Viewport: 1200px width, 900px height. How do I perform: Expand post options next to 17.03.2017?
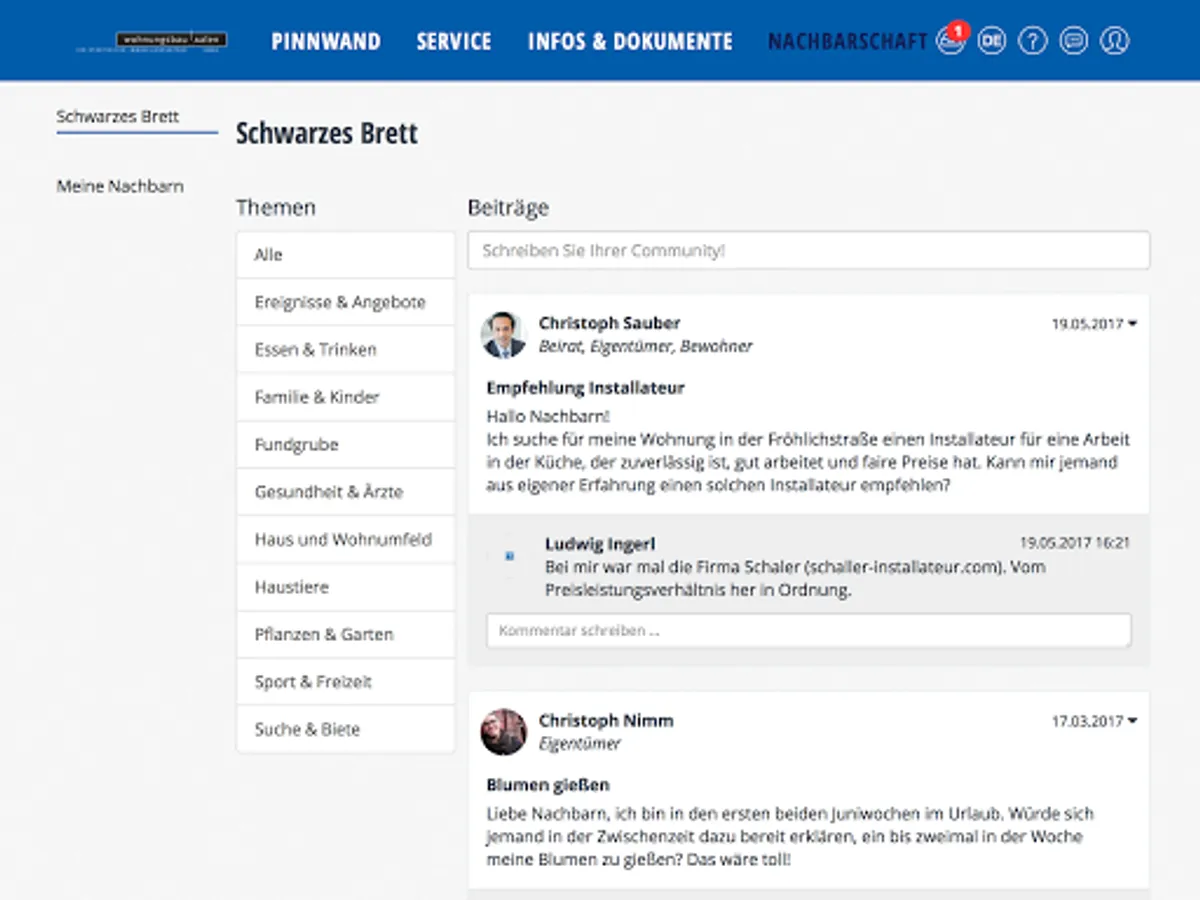coord(1132,721)
